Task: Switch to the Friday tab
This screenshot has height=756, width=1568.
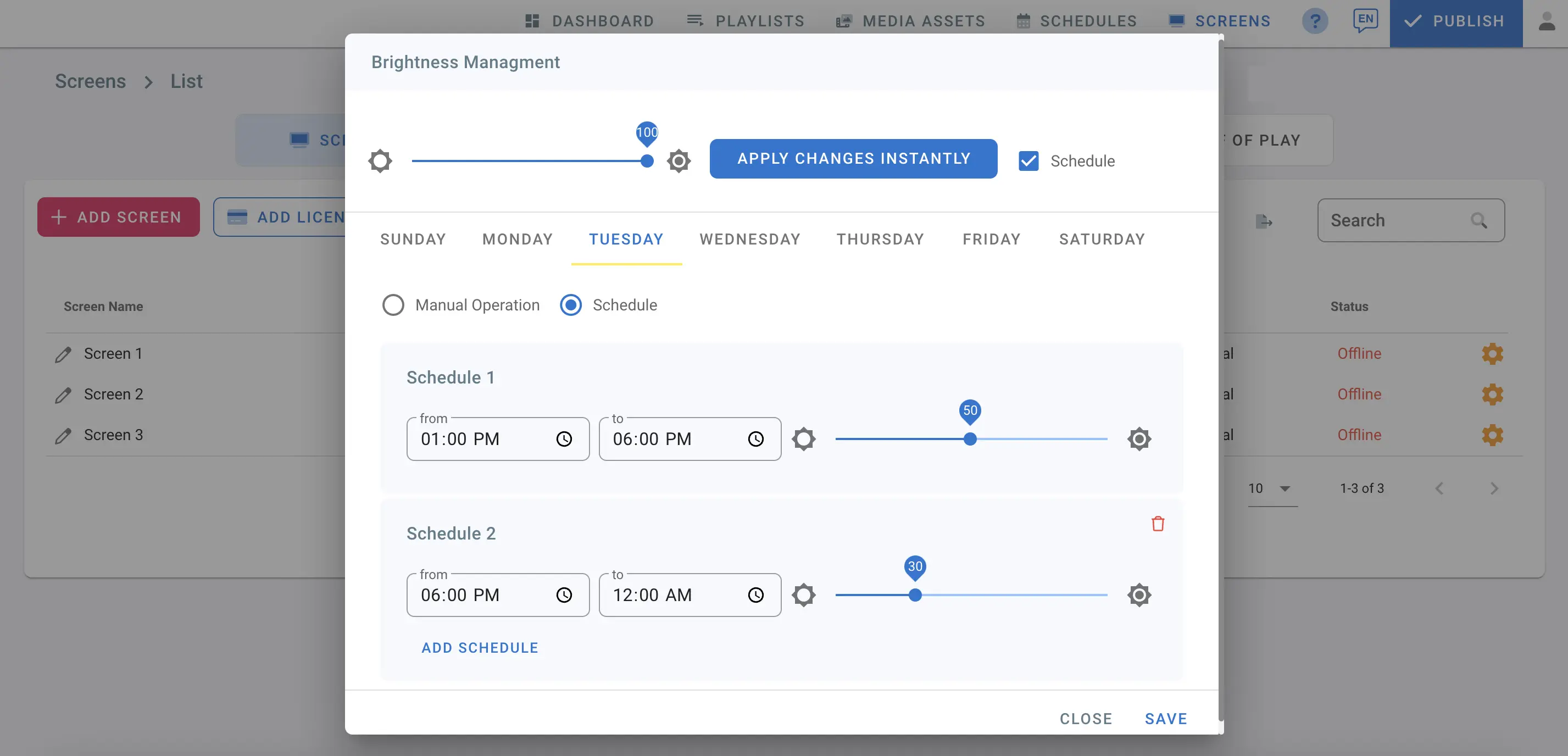Action: click(992, 239)
